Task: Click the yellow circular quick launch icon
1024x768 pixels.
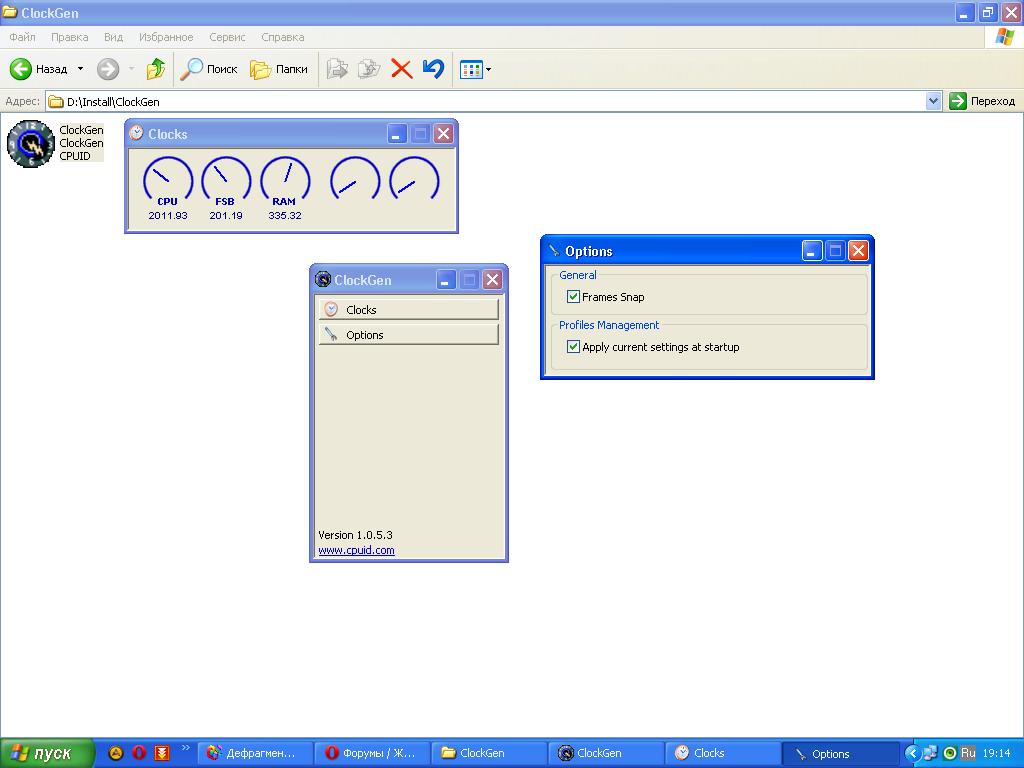Action: point(116,753)
